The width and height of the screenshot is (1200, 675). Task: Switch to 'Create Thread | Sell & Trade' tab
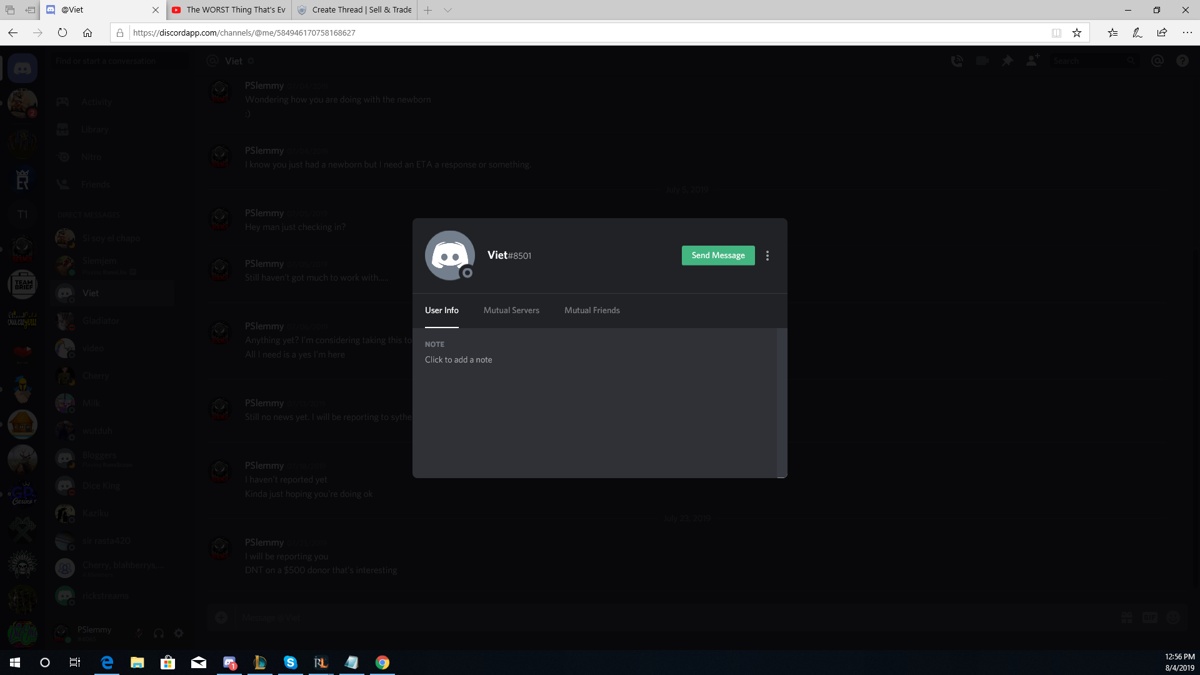(x=354, y=10)
